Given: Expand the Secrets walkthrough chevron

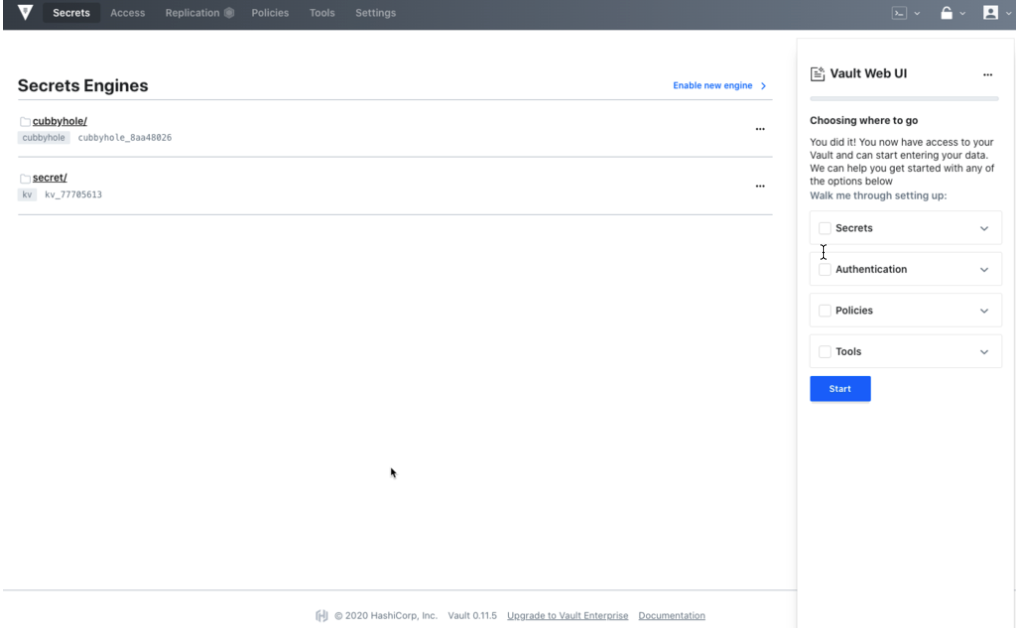Looking at the screenshot, I should click(984, 228).
